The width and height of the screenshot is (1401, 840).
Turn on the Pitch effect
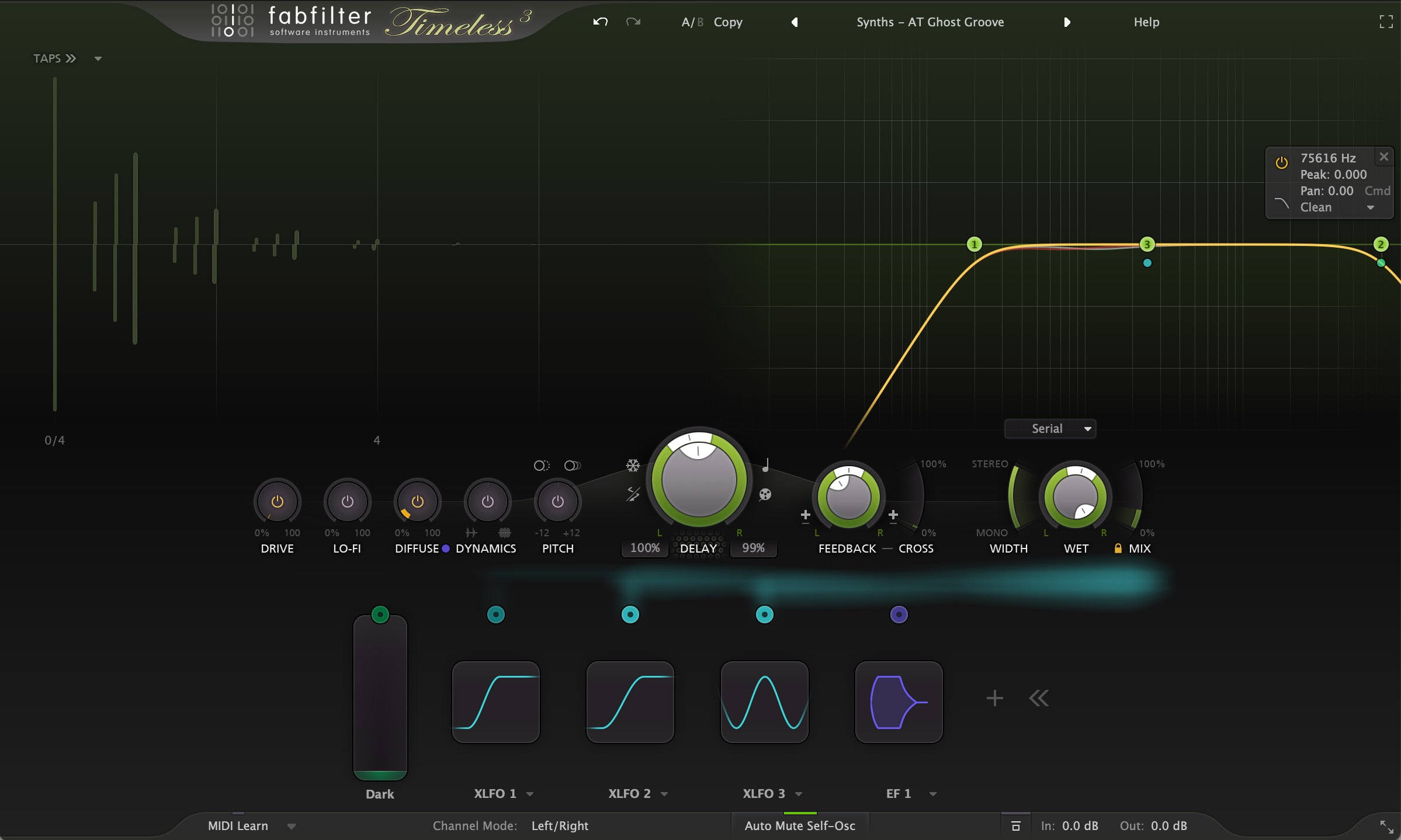558,502
